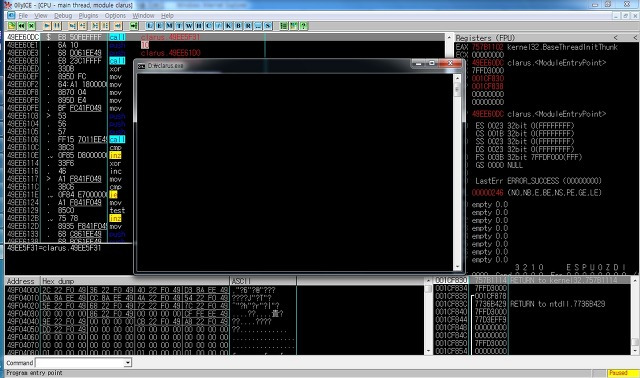This screenshot has width=640, height=378.
Task: Click the Restart program rewind icon
Action: pyautogui.click(x=21, y=26)
